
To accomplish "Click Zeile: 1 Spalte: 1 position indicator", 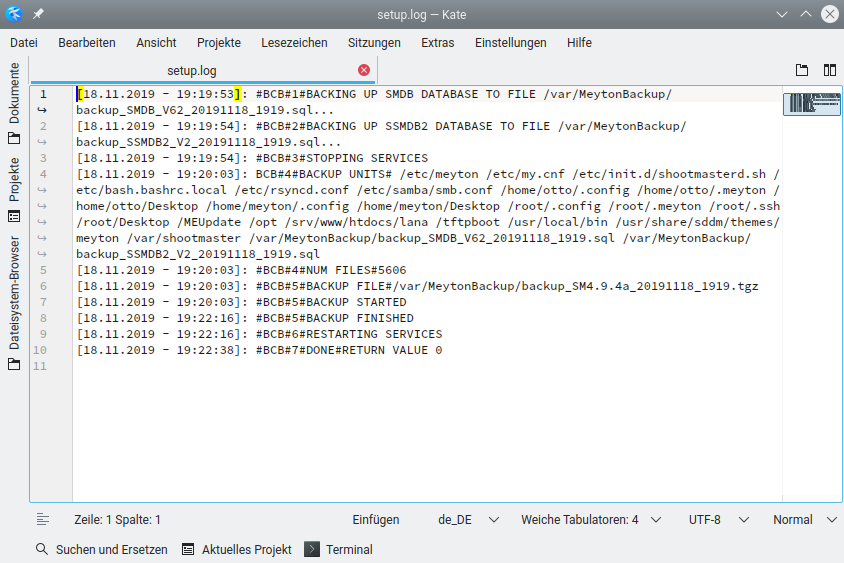I will click(117, 519).
